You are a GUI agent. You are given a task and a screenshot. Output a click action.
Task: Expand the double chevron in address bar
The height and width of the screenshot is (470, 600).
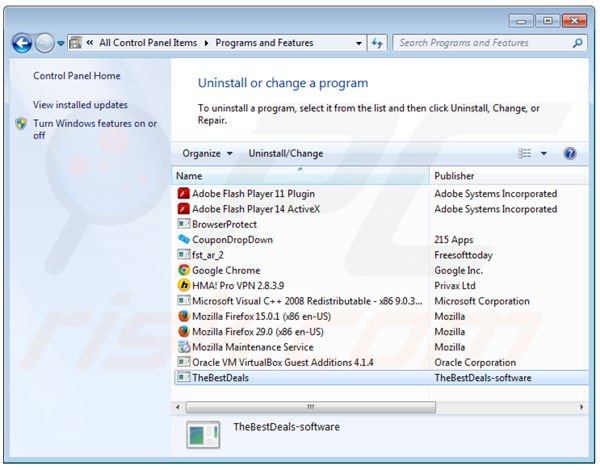click(x=90, y=43)
